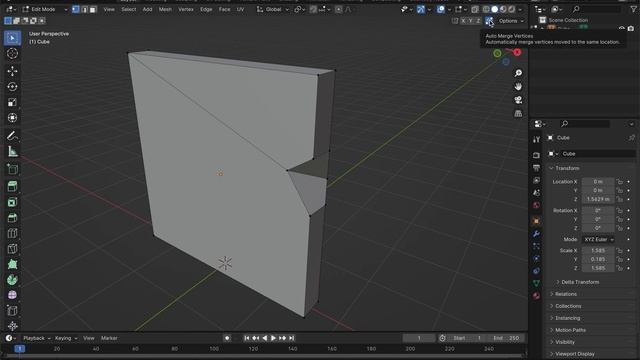Switch to solid viewport shading
This screenshot has width=640, height=360.
[494, 9]
